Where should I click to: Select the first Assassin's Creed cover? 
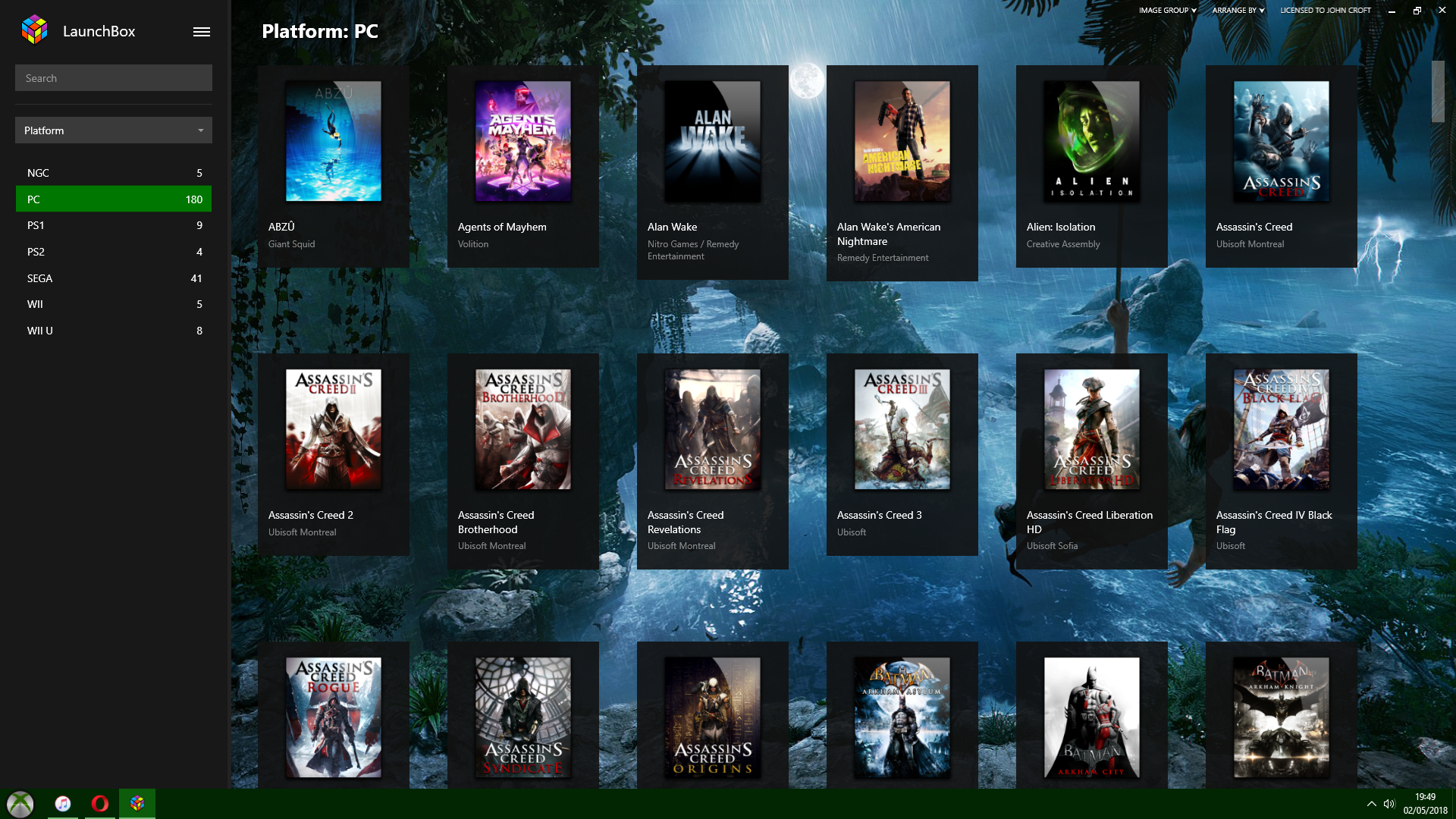(x=1282, y=141)
